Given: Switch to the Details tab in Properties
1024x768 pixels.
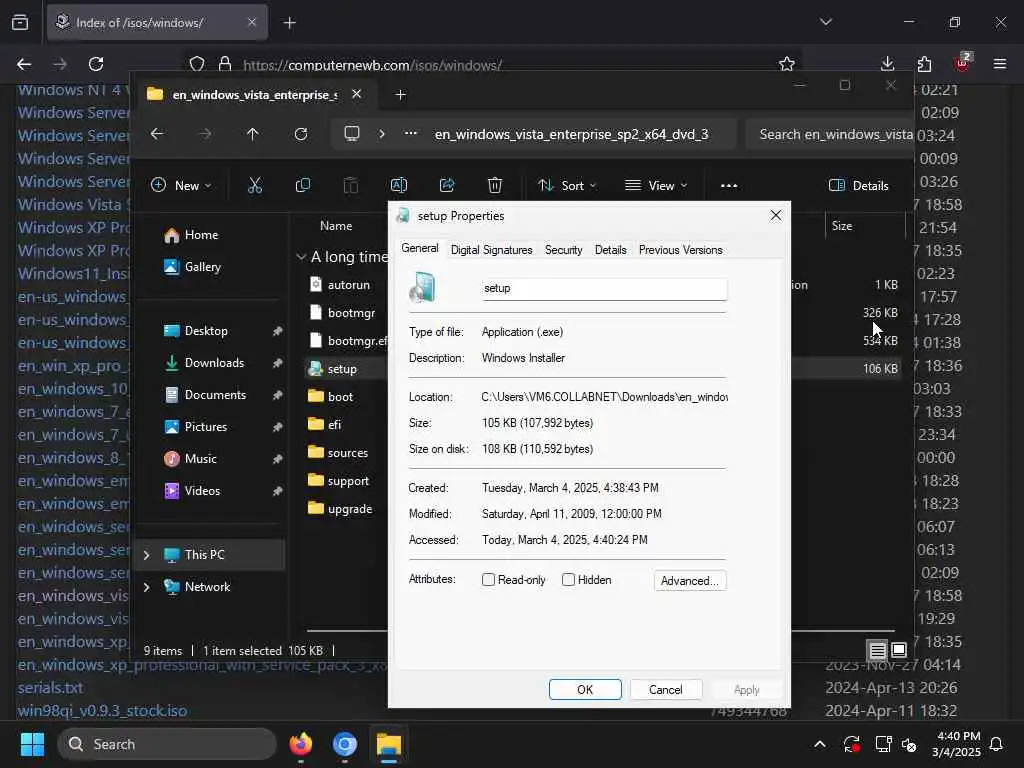Looking at the screenshot, I should point(611,249).
